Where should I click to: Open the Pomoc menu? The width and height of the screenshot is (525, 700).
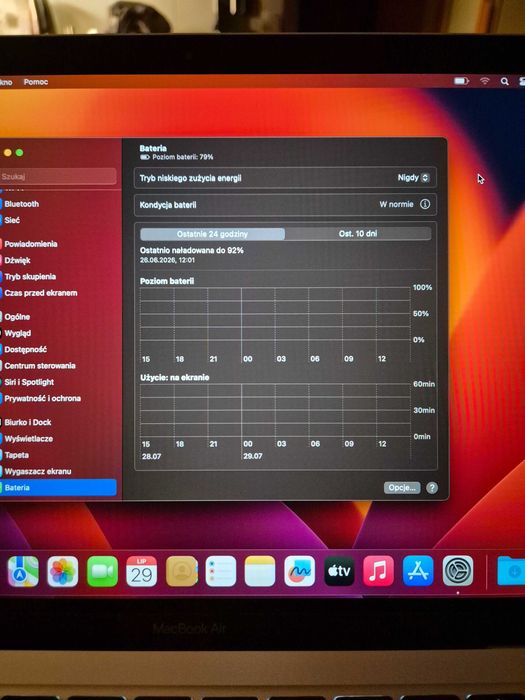[x=36, y=82]
